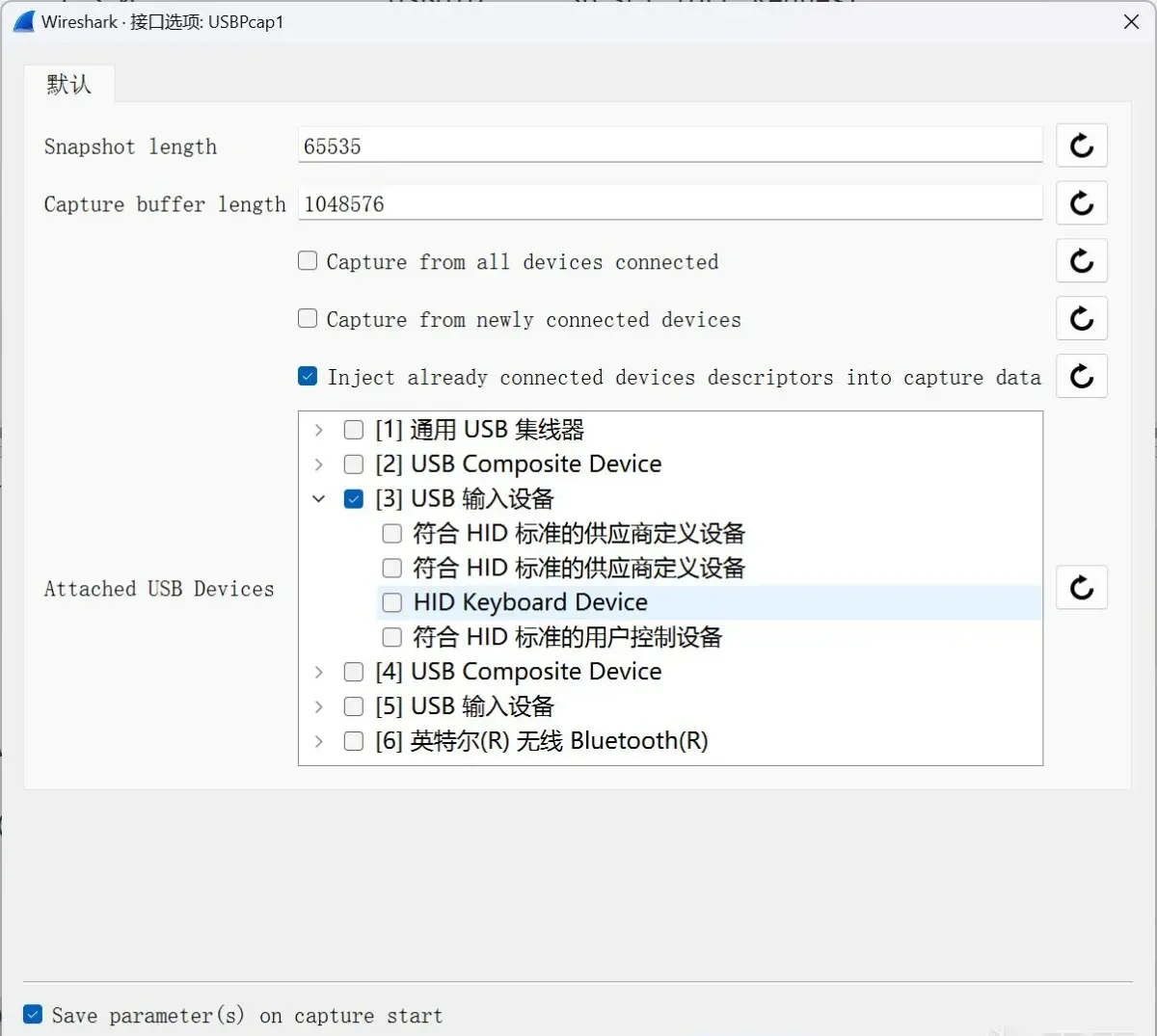Select the [1] 通用 USB 集线器 row text
The height and width of the screenshot is (1036, 1157).
click(x=480, y=430)
